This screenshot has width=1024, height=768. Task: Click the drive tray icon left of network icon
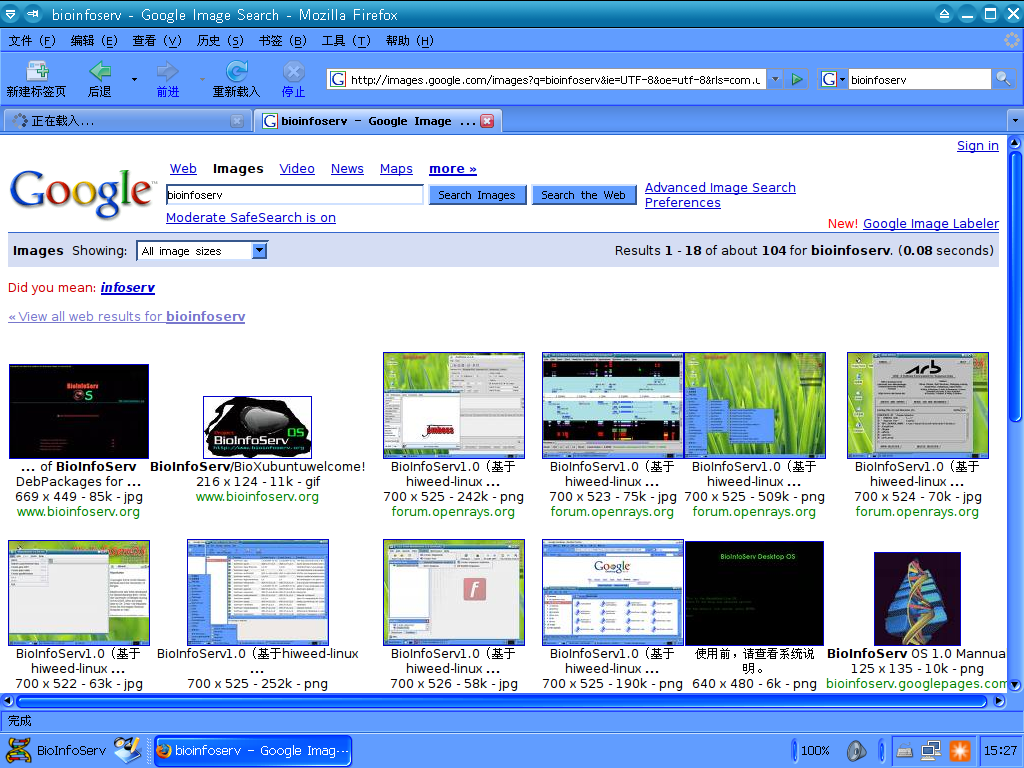[x=904, y=751]
